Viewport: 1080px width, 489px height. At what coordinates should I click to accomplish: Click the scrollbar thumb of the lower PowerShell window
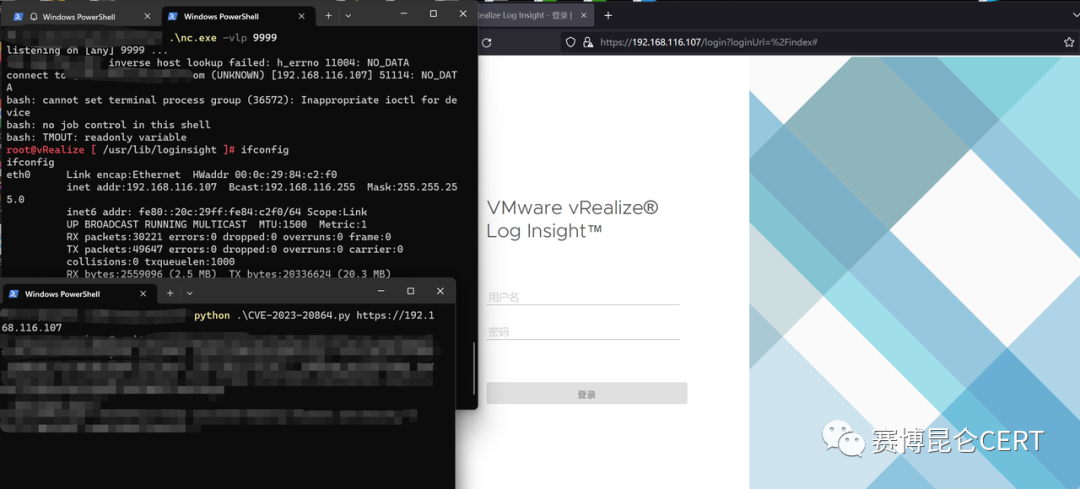473,368
